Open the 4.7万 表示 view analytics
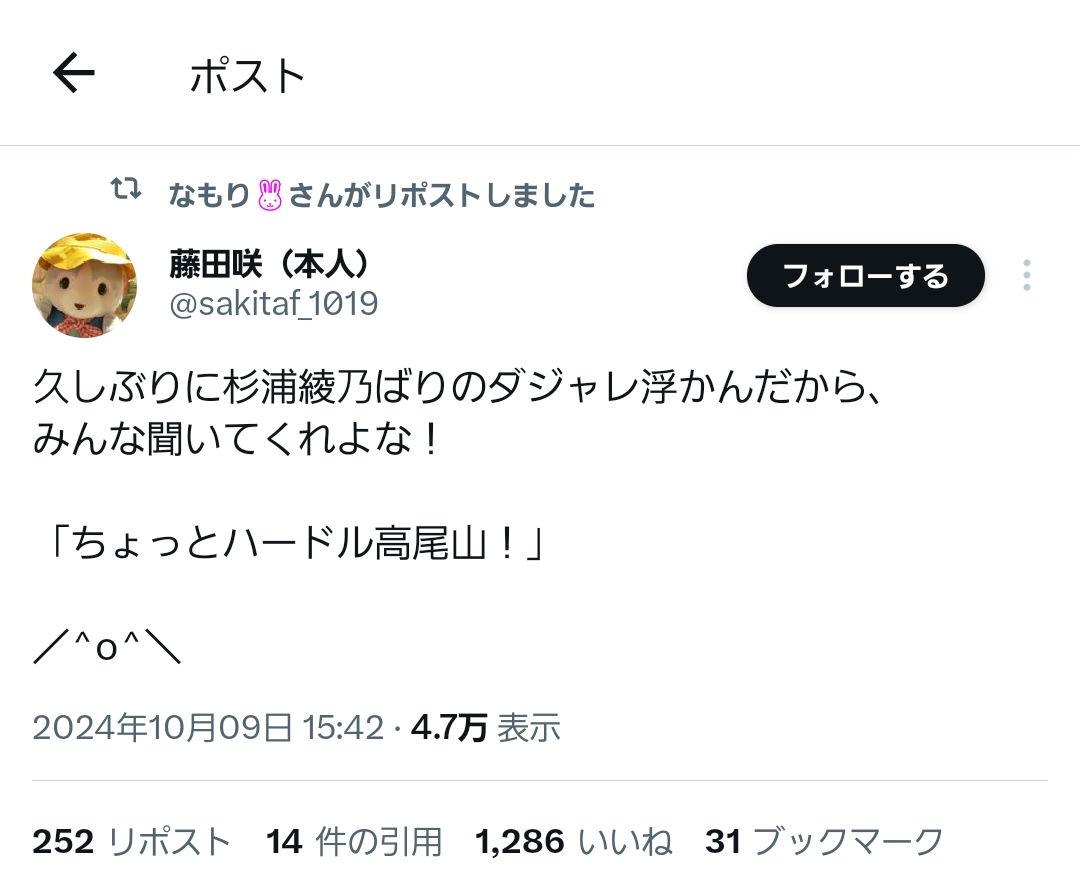Viewport: 1080px width, 890px height. [486, 727]
